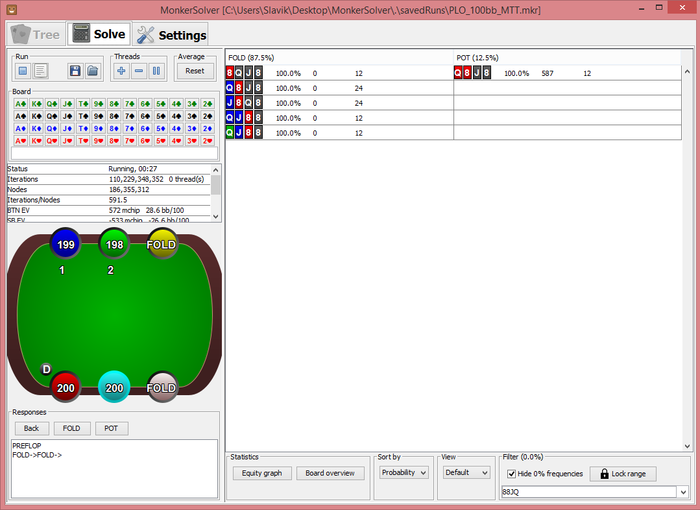Click the PREFLOP action history text area

coord(114,468)
